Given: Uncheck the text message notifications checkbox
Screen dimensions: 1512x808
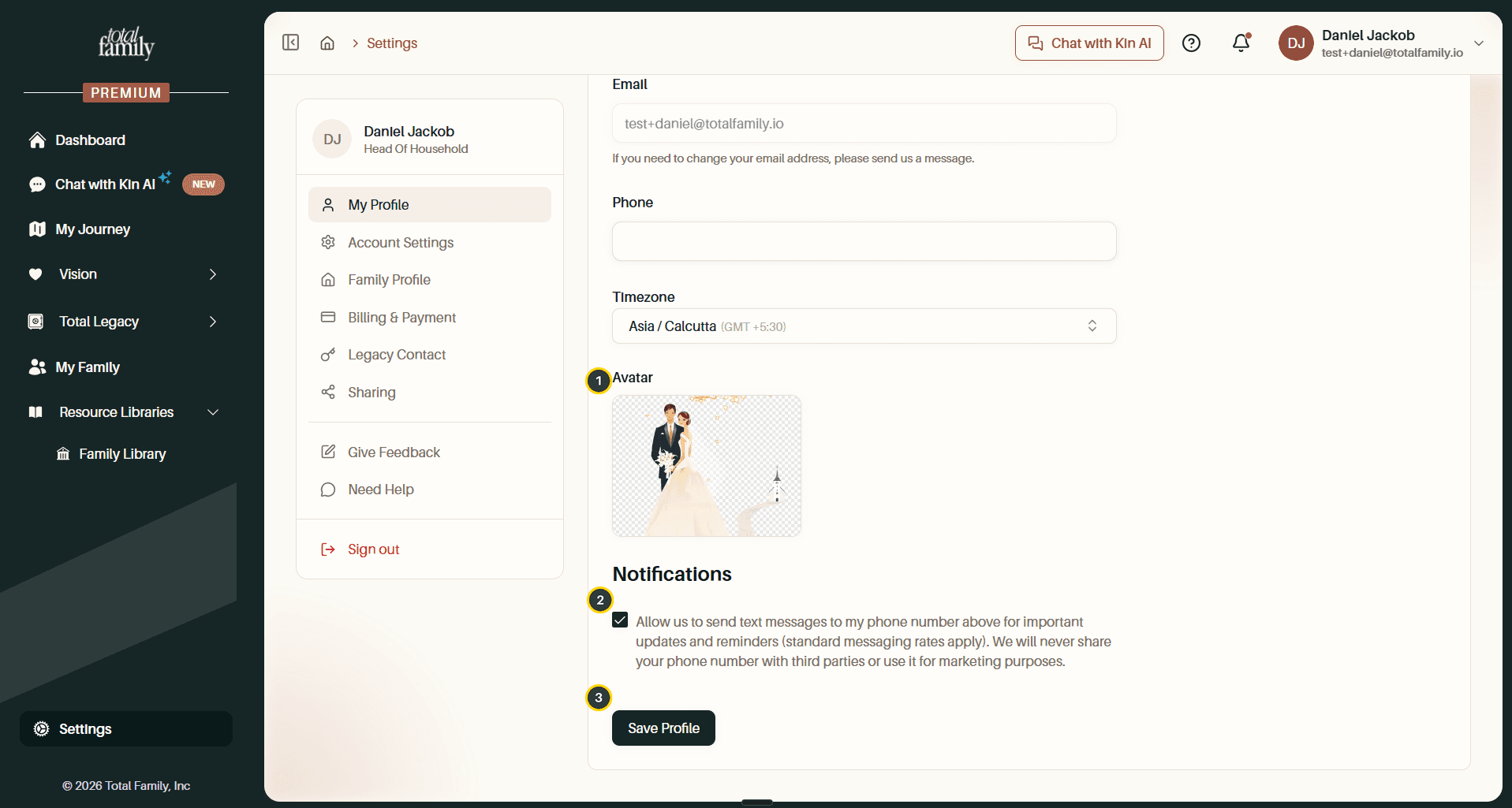Looking at the screenshot, I should (620, 620).
